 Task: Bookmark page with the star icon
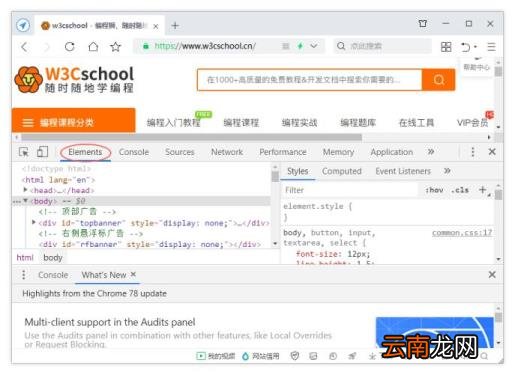click(x=116, y=47)
